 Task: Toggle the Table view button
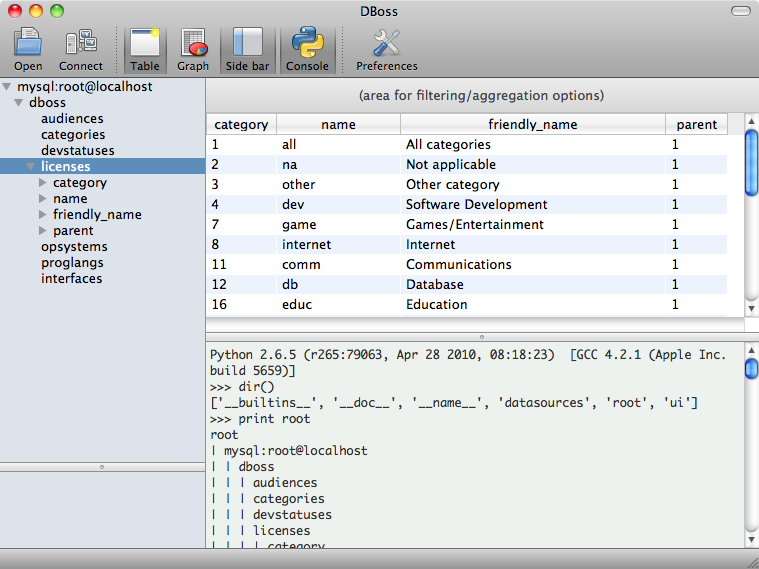145,49
